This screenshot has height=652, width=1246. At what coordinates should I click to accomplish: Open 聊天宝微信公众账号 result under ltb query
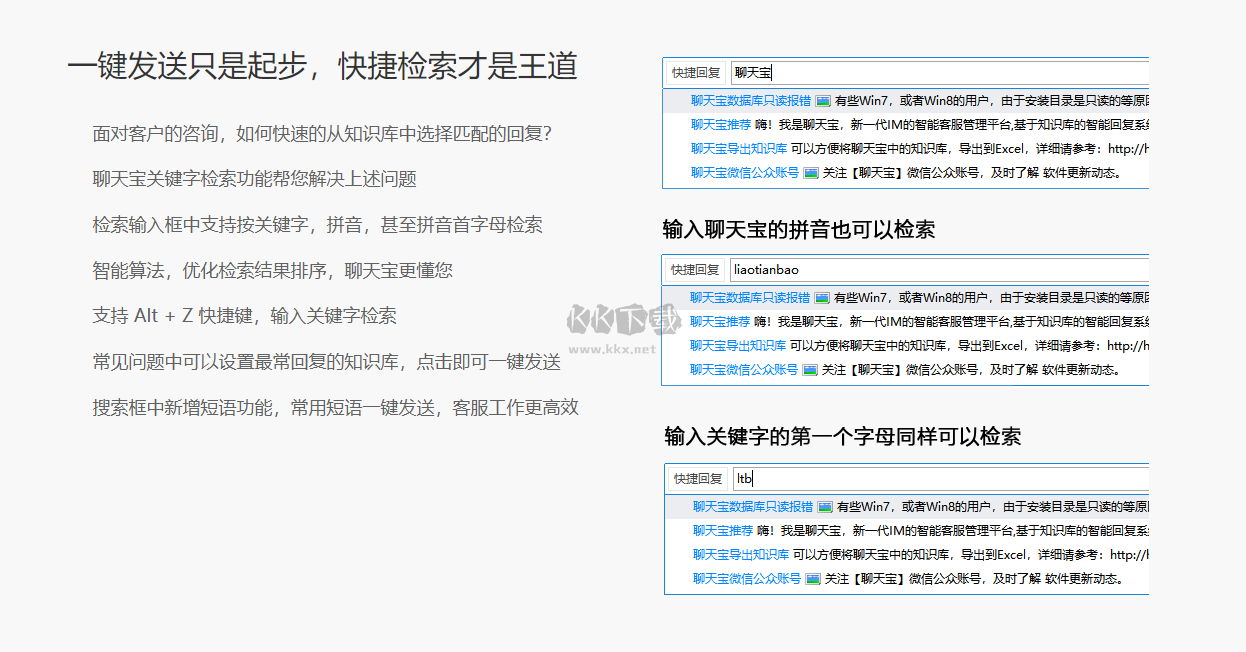(747, 579)
